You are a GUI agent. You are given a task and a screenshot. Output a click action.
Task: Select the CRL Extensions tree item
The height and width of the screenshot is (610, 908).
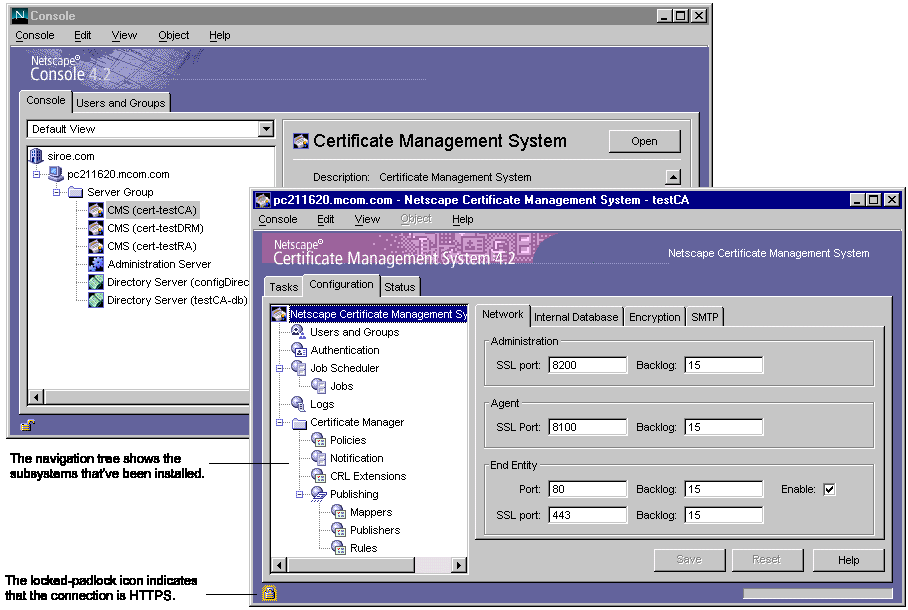pos(368,476)
